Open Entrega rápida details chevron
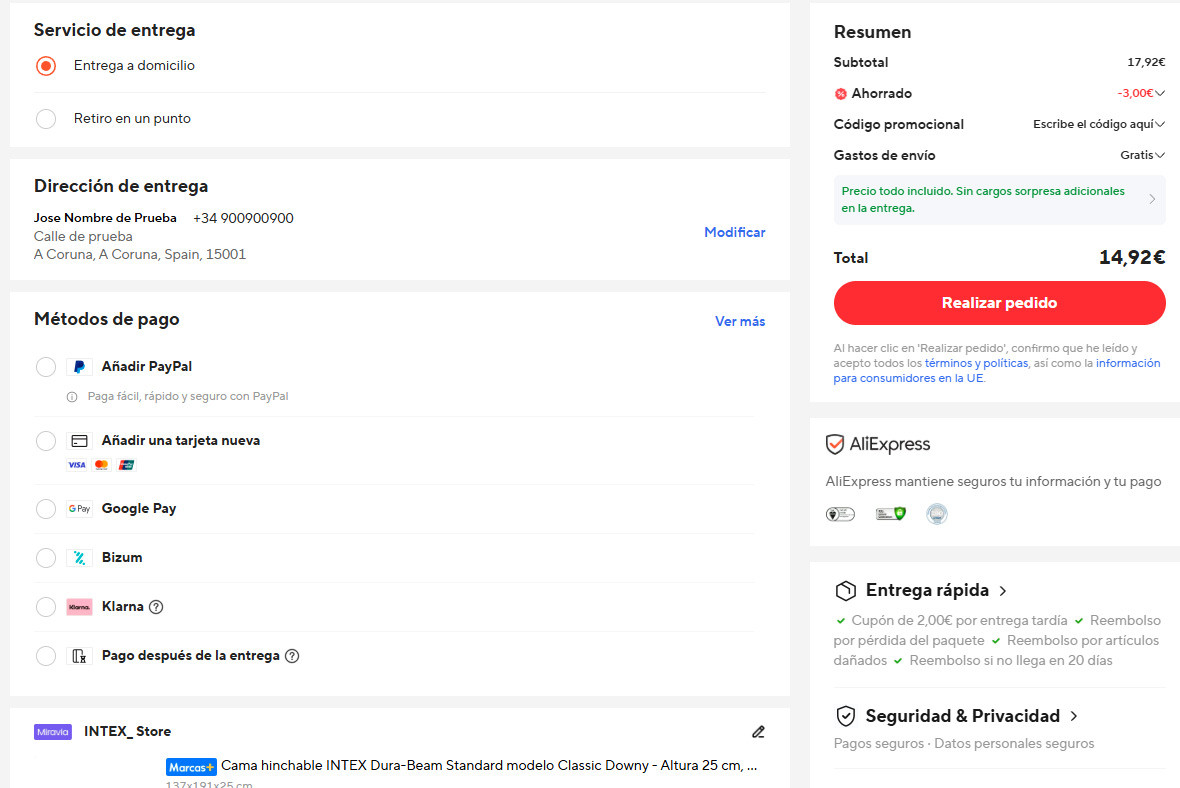The image size is (1180, 788). (x=1002, y=591)
